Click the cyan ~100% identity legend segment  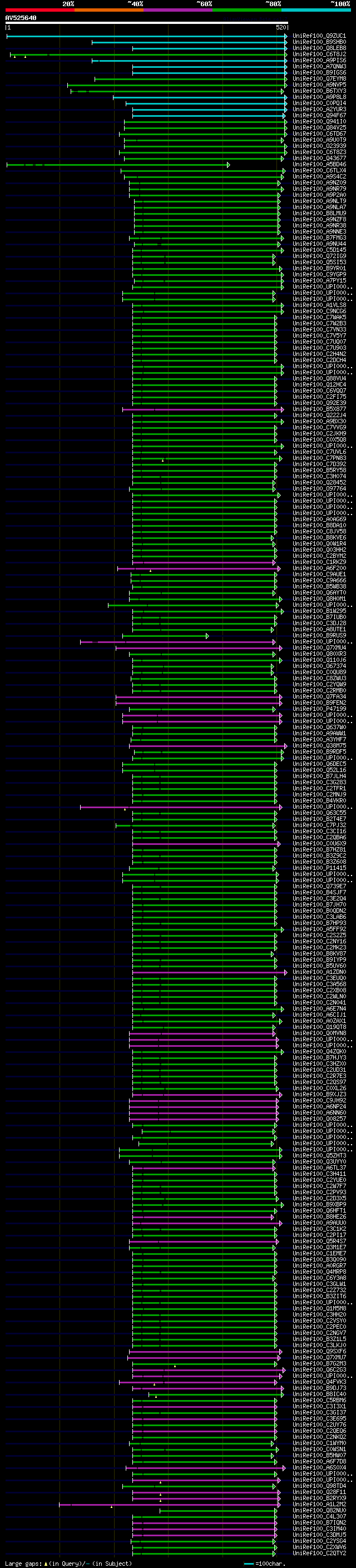[316, 10]
